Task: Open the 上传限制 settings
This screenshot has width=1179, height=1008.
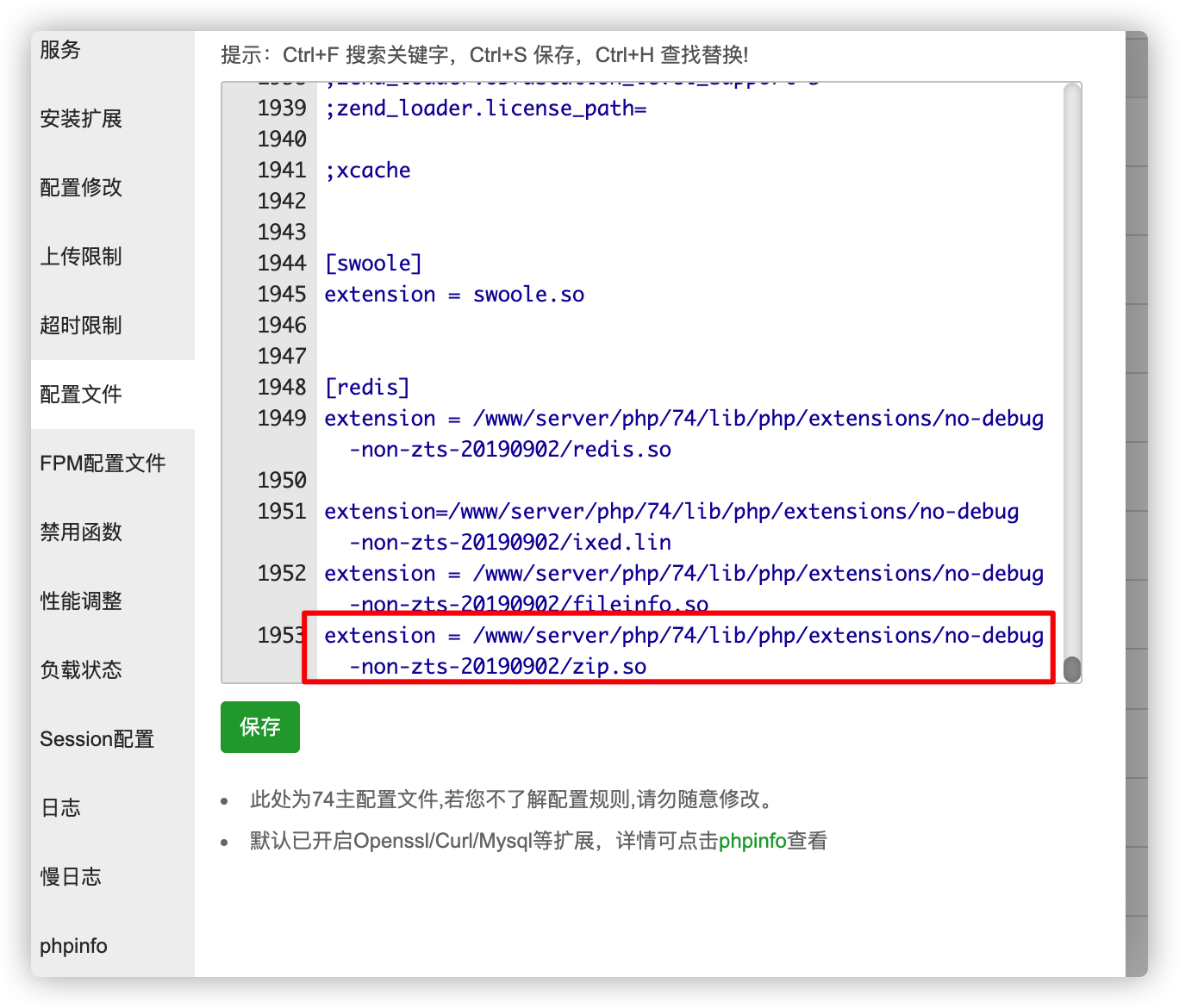Action: 79,256
